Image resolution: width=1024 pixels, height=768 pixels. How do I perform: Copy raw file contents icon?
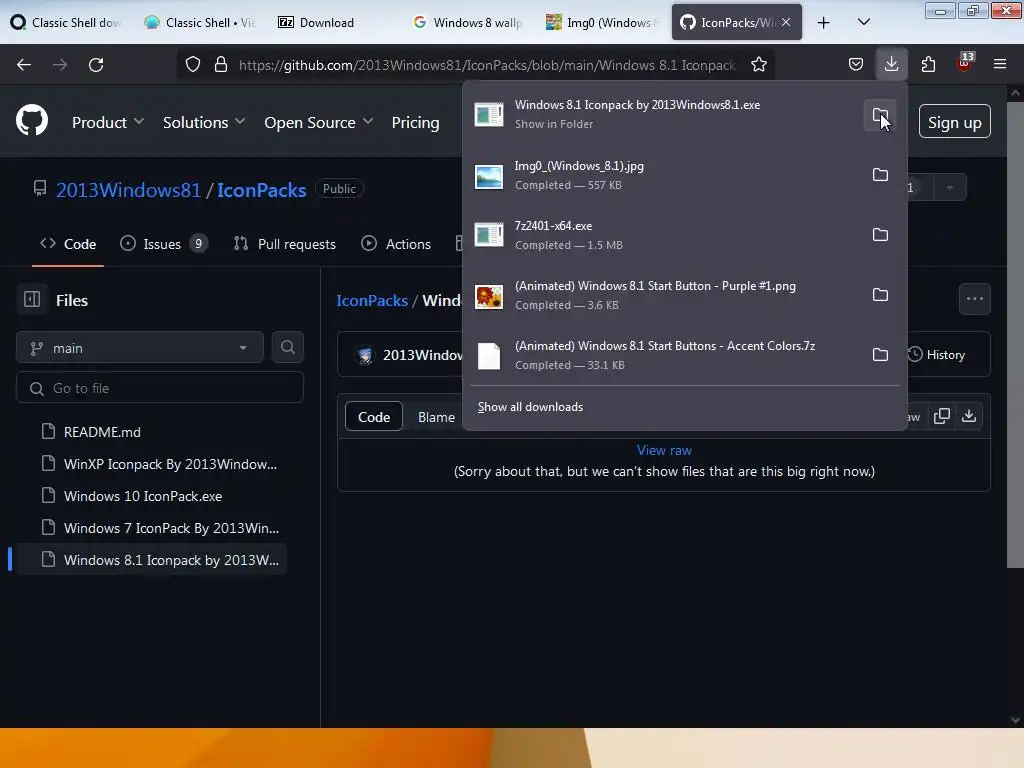pos(942,417)
